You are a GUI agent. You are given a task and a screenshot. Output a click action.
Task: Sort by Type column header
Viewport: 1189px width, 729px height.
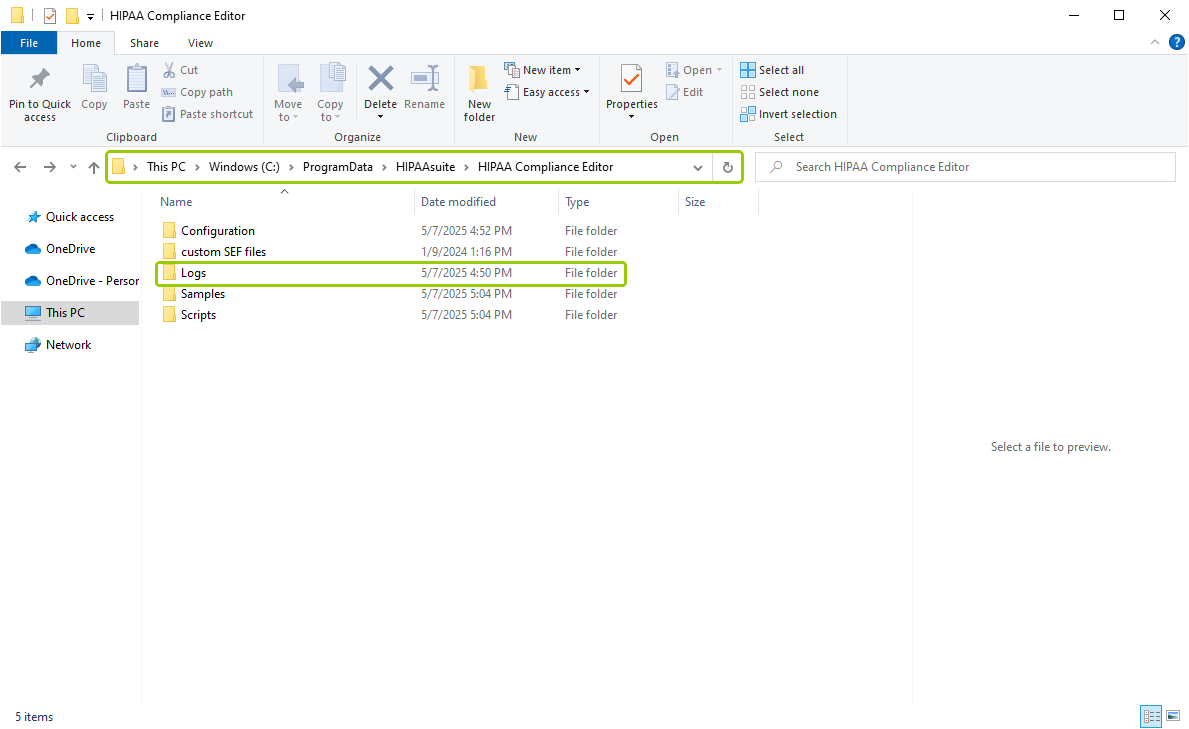coord(618,202)
